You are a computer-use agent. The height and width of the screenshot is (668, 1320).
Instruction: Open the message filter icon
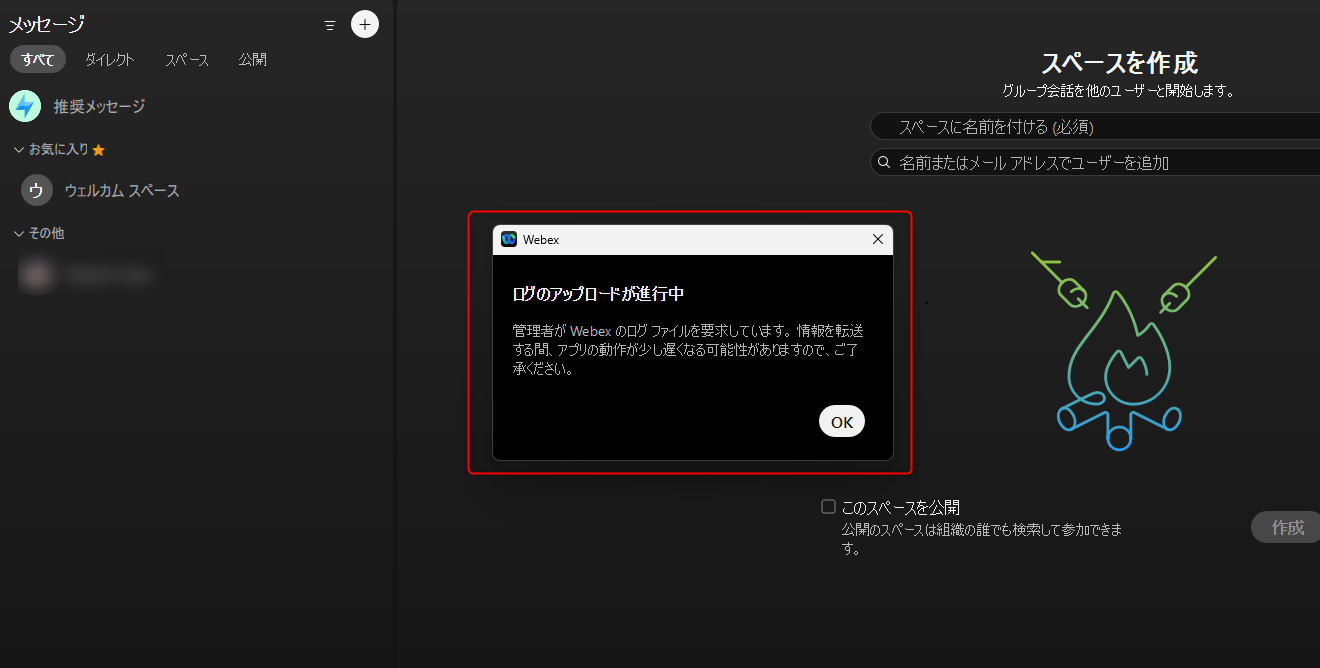(330, 26)
